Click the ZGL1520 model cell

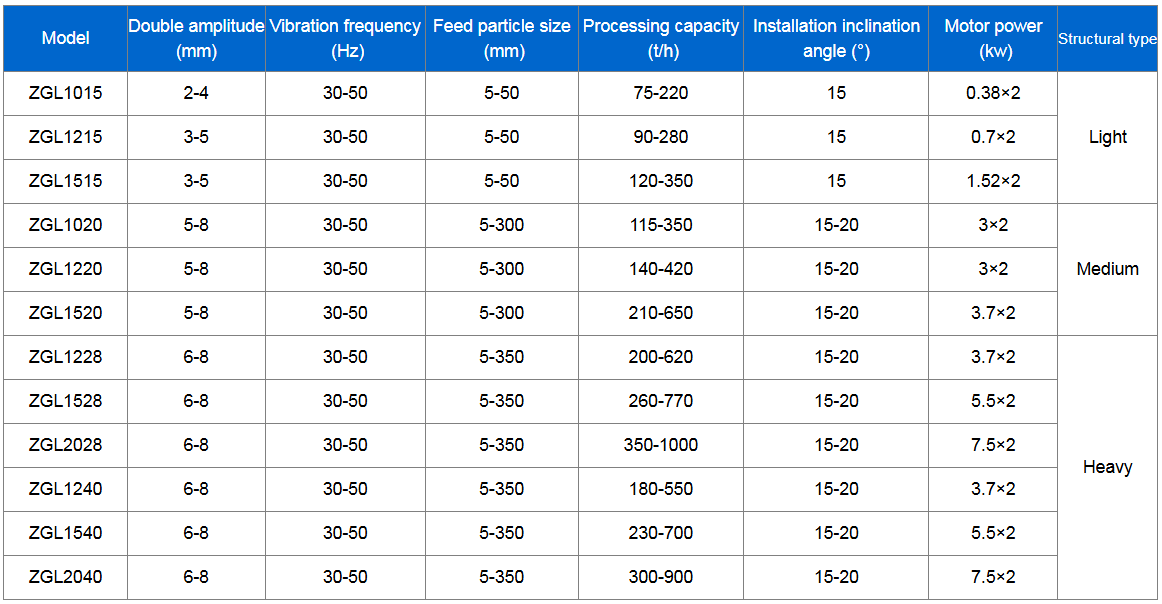(x=65, y=313)
